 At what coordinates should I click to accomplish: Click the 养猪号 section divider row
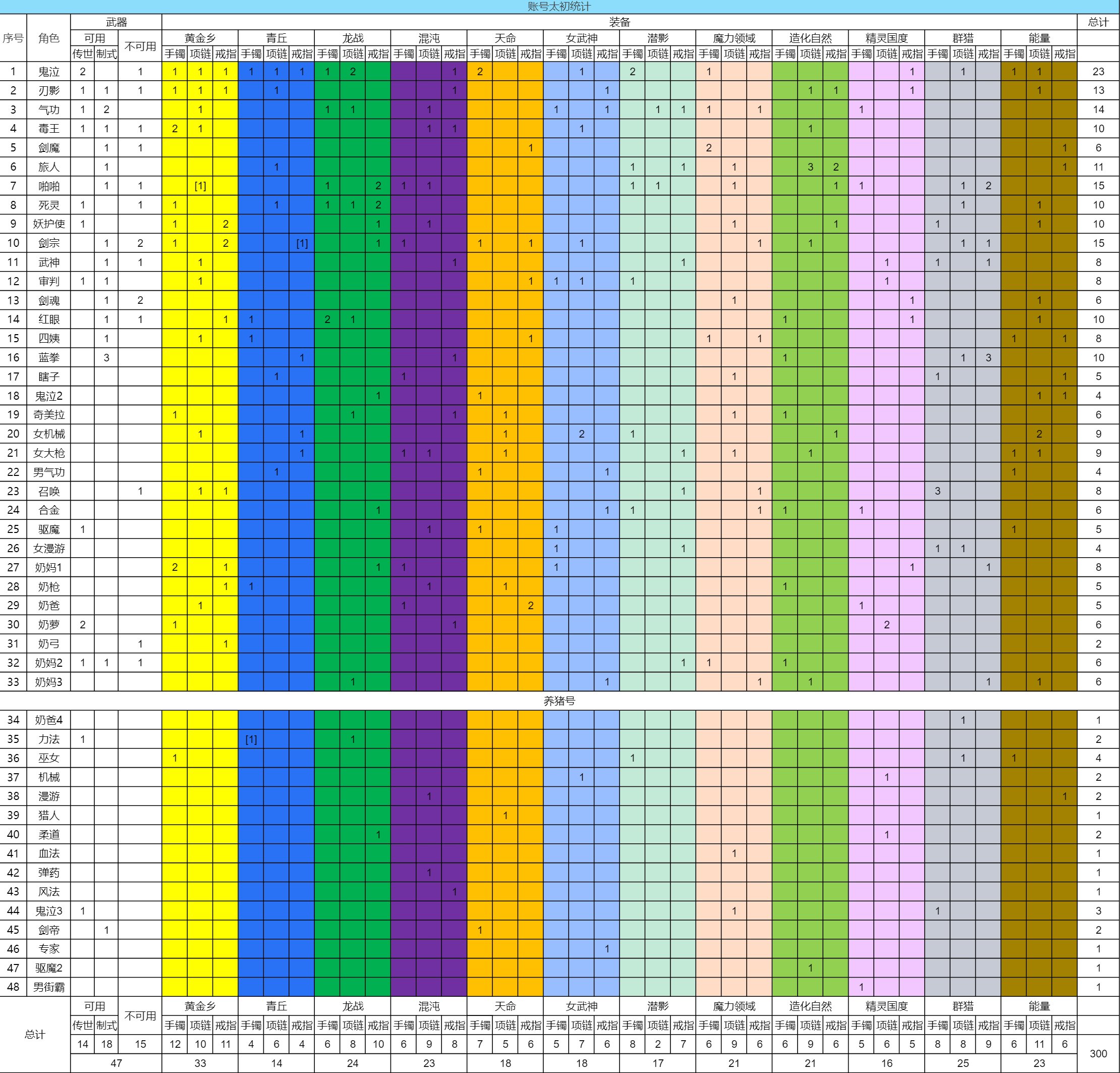tap(559, 701)
